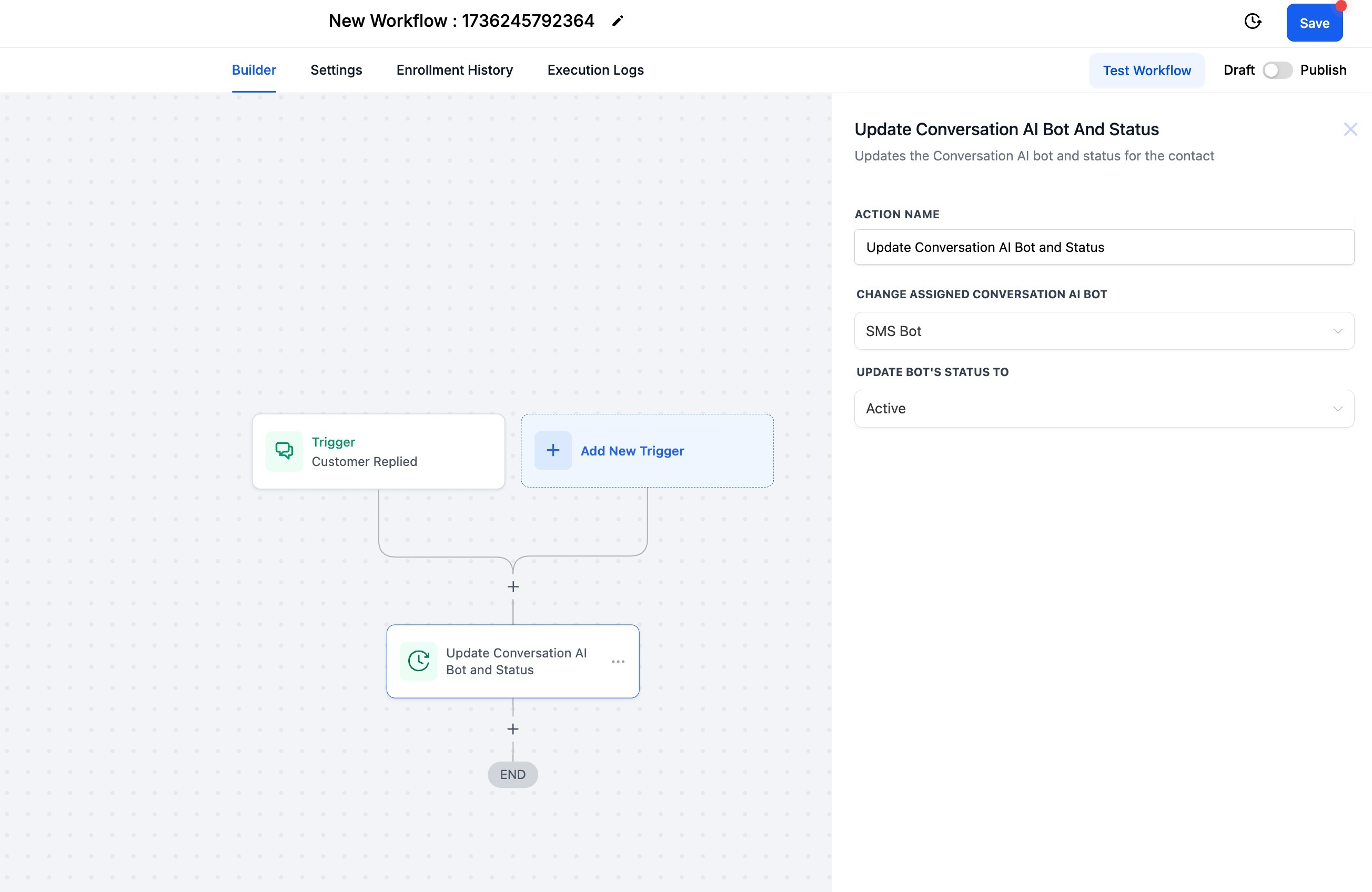
Task: Expand the SMS Bot dropdown
Action: click(x=1103, y=331)
